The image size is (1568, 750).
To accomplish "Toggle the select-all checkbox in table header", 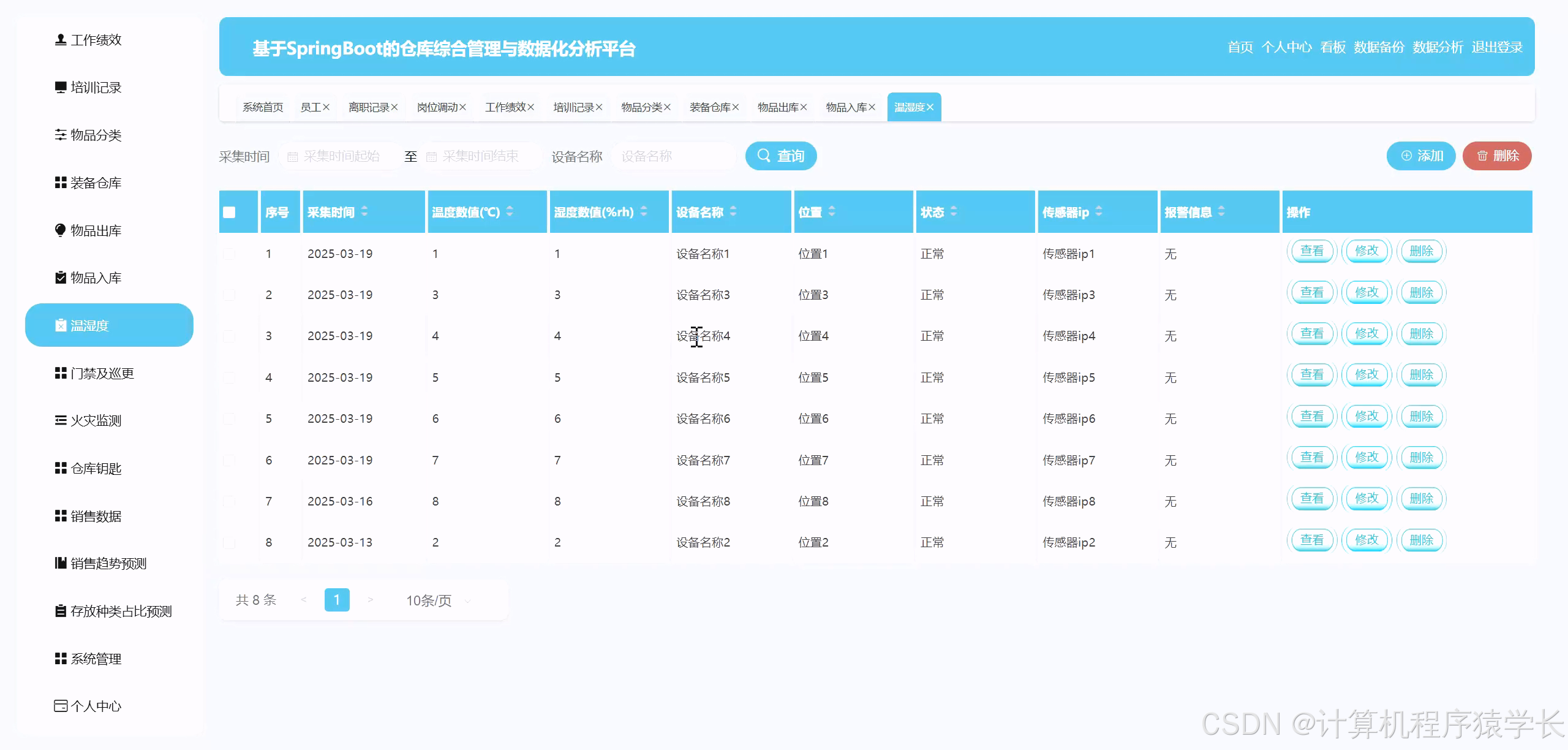I will 229,211.
